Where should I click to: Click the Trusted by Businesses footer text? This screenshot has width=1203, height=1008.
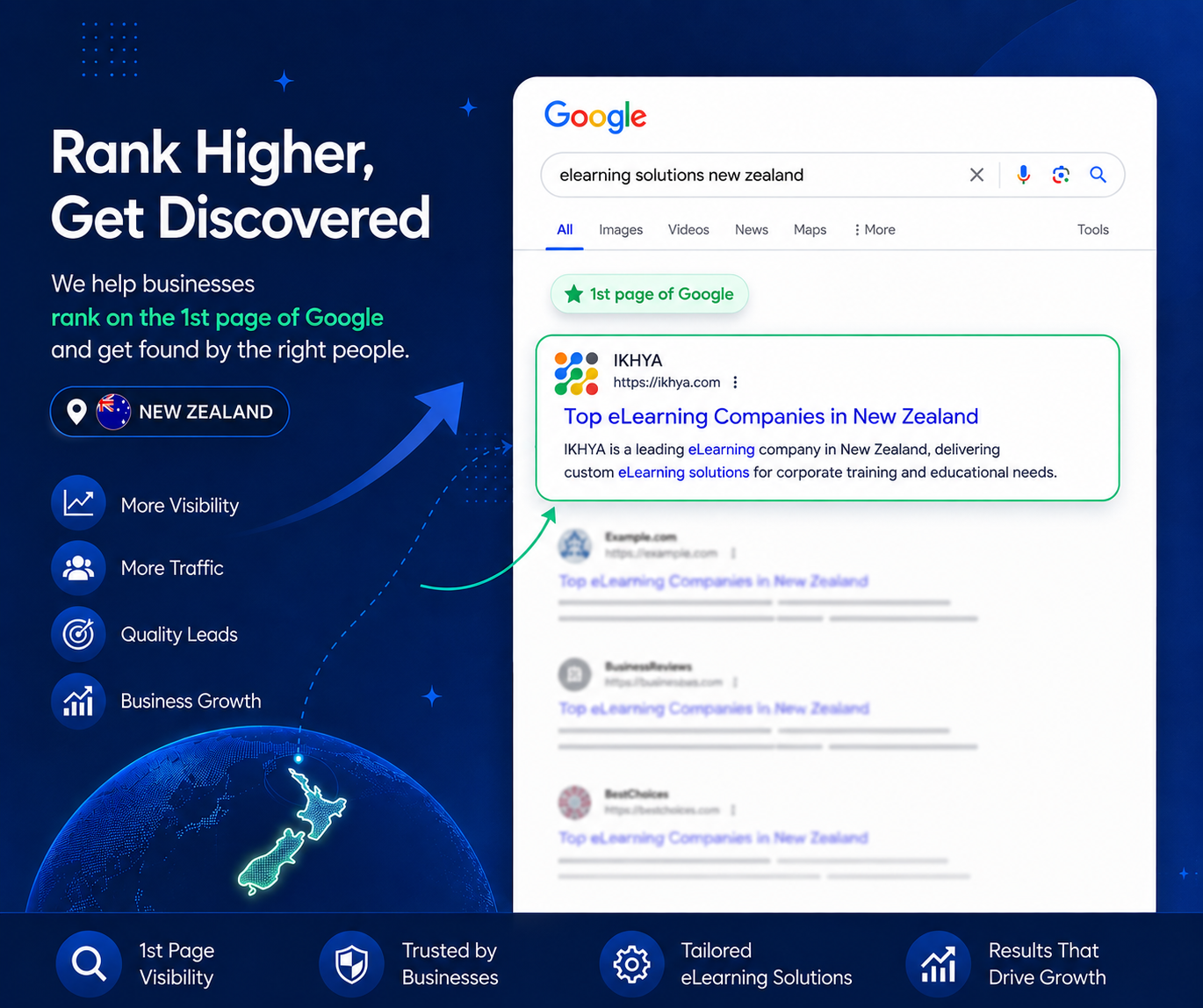450,964
